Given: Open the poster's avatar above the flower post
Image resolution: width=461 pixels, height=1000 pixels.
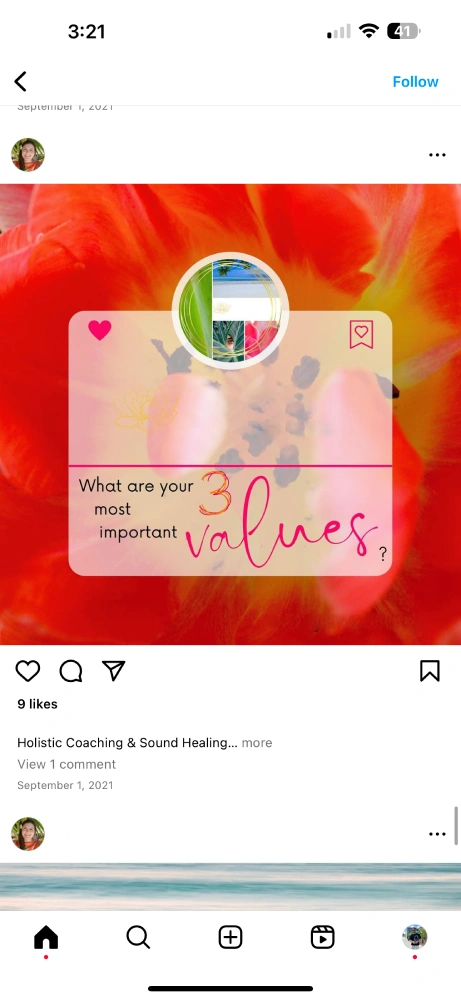Looking at the screenshot, I should pyautogui.click(x=28, y=155).
